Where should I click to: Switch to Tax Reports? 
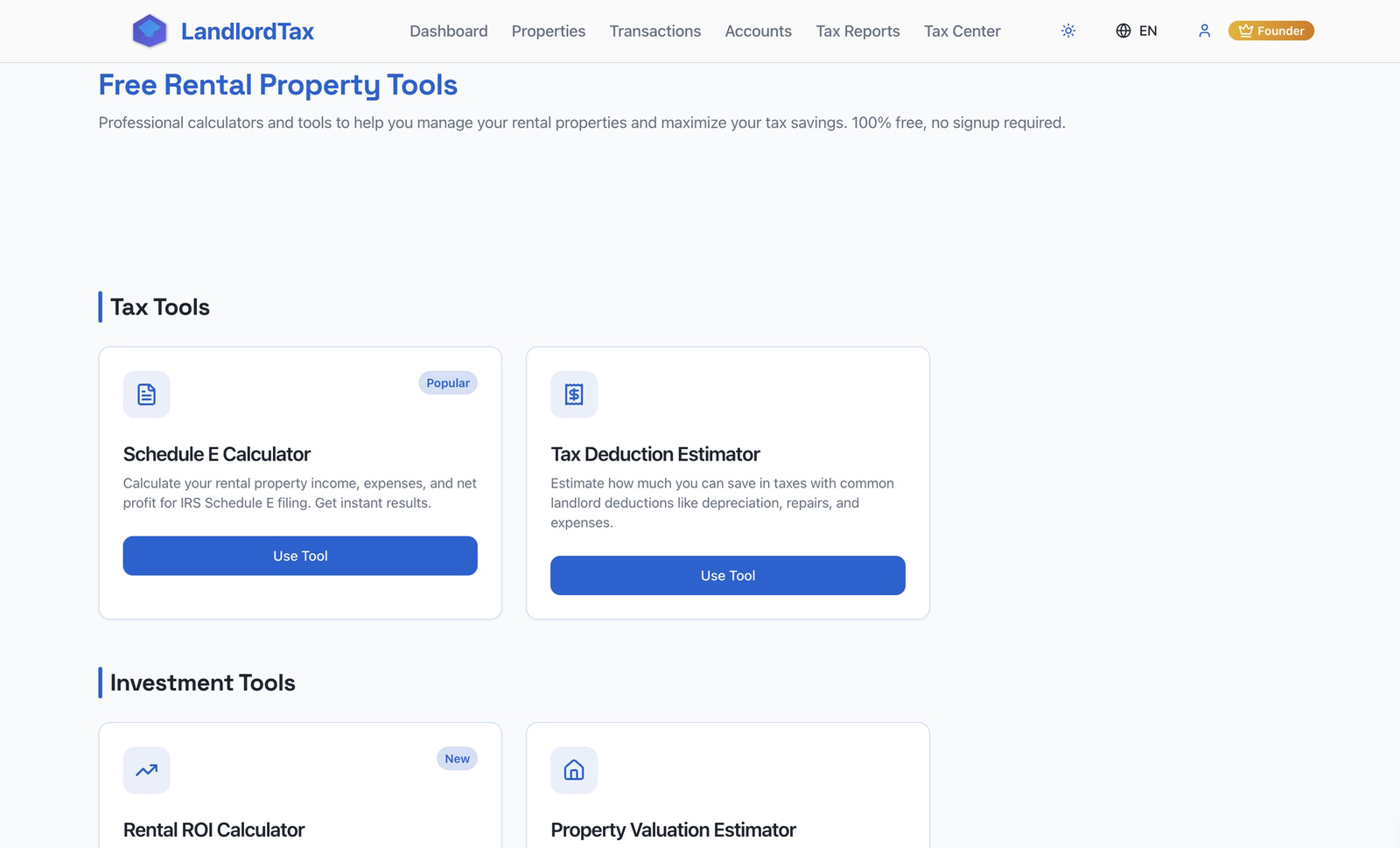tap(857, 32)
